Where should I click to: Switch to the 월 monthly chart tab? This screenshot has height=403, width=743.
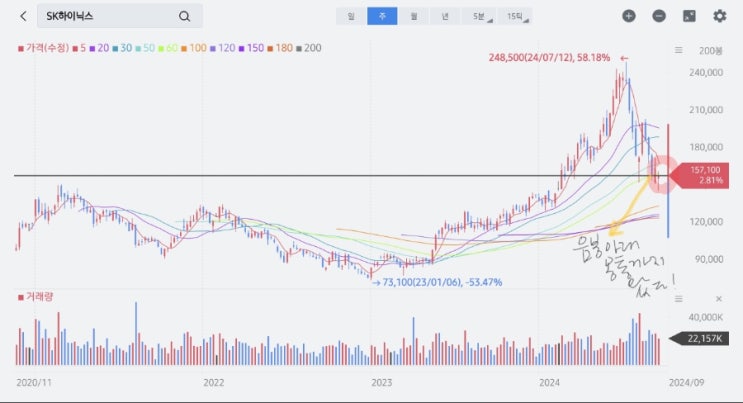tap(414, 17)
